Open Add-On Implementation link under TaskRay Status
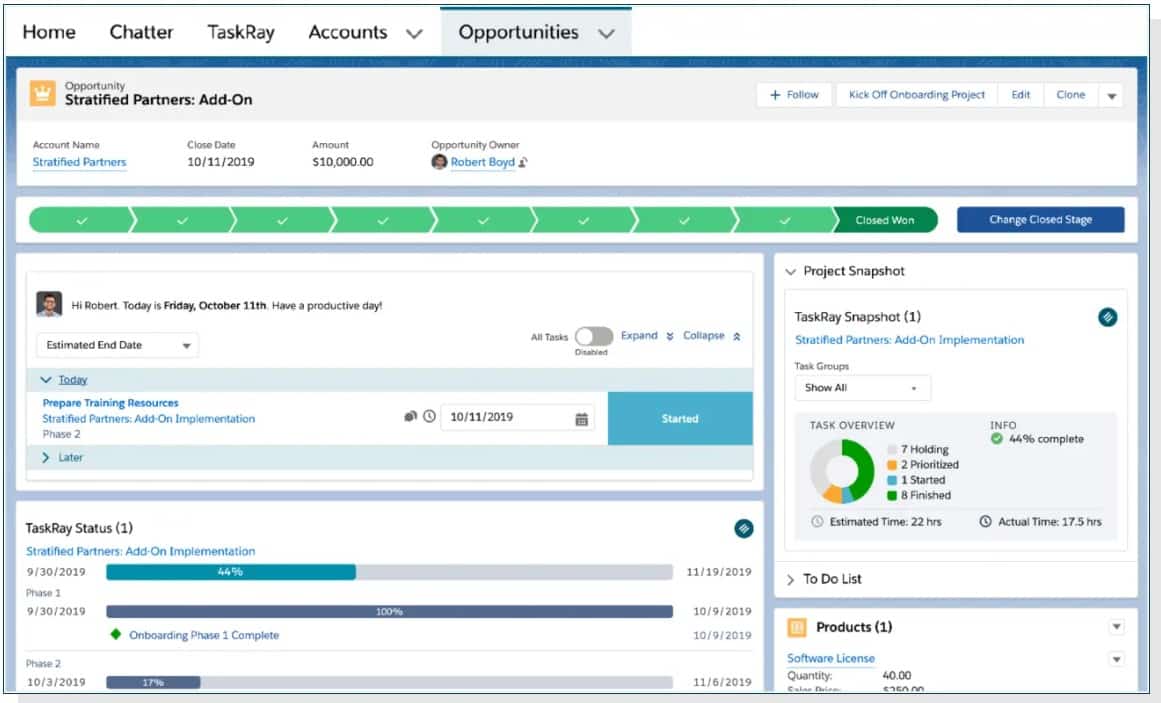Screen dimensions: 1161x703 pos(141,551)
